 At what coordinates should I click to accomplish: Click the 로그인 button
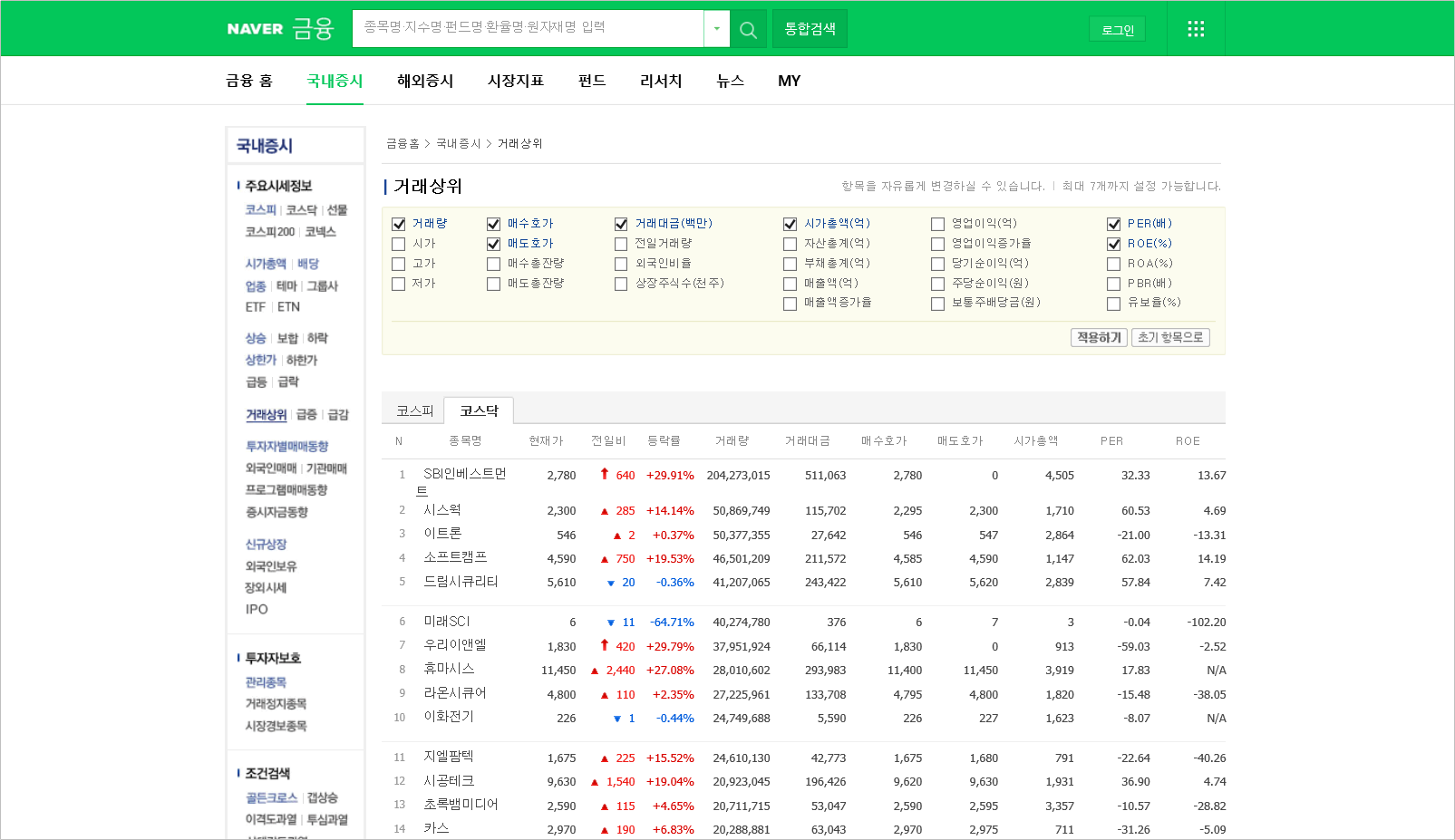click(x=1117, y=30)
